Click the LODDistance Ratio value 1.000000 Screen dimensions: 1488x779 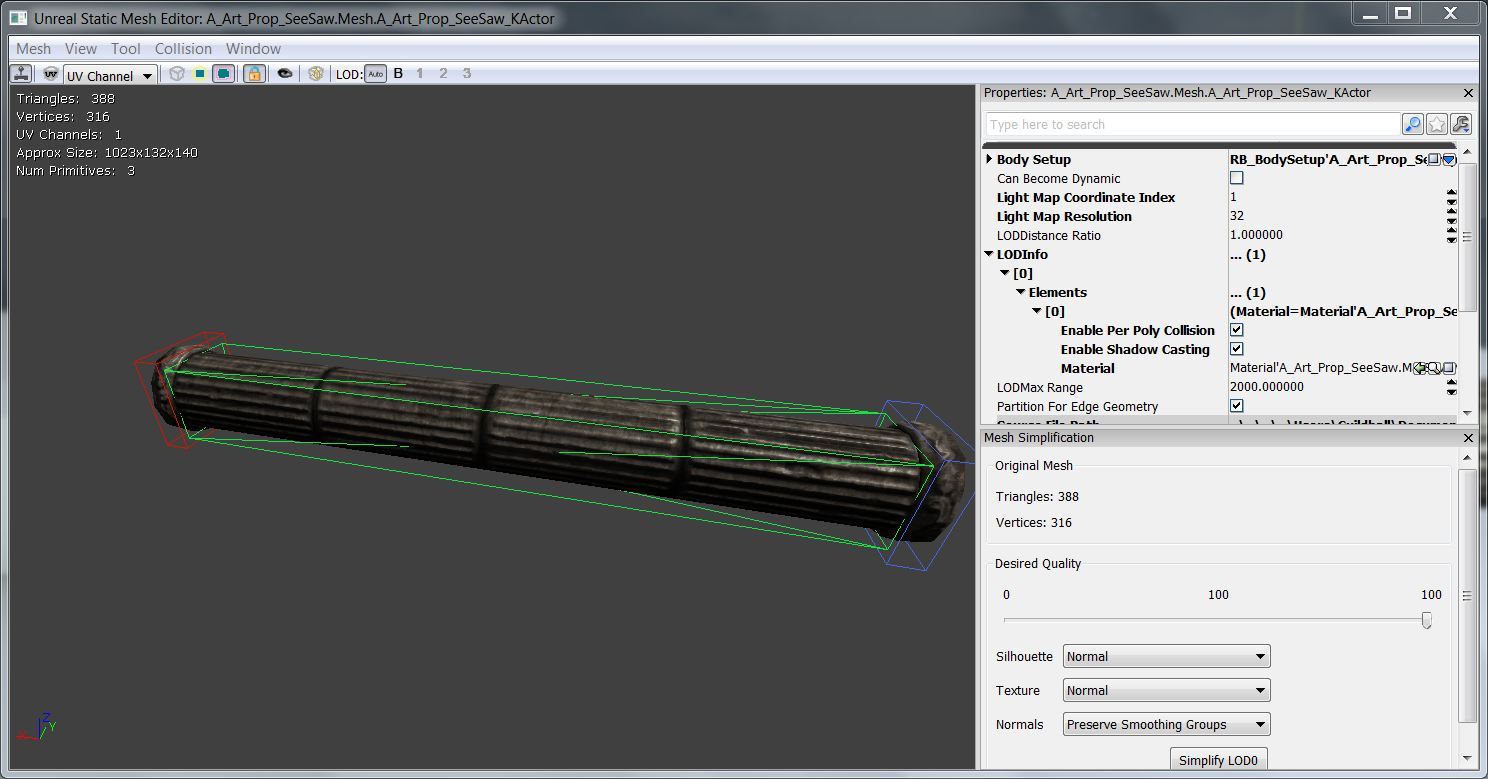[1256, 235]
